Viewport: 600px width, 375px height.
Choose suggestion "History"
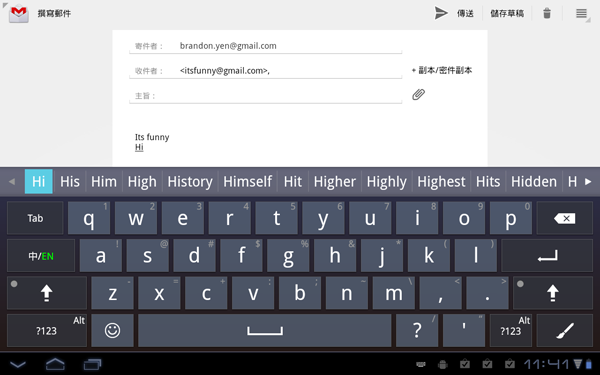click(190, 181)
